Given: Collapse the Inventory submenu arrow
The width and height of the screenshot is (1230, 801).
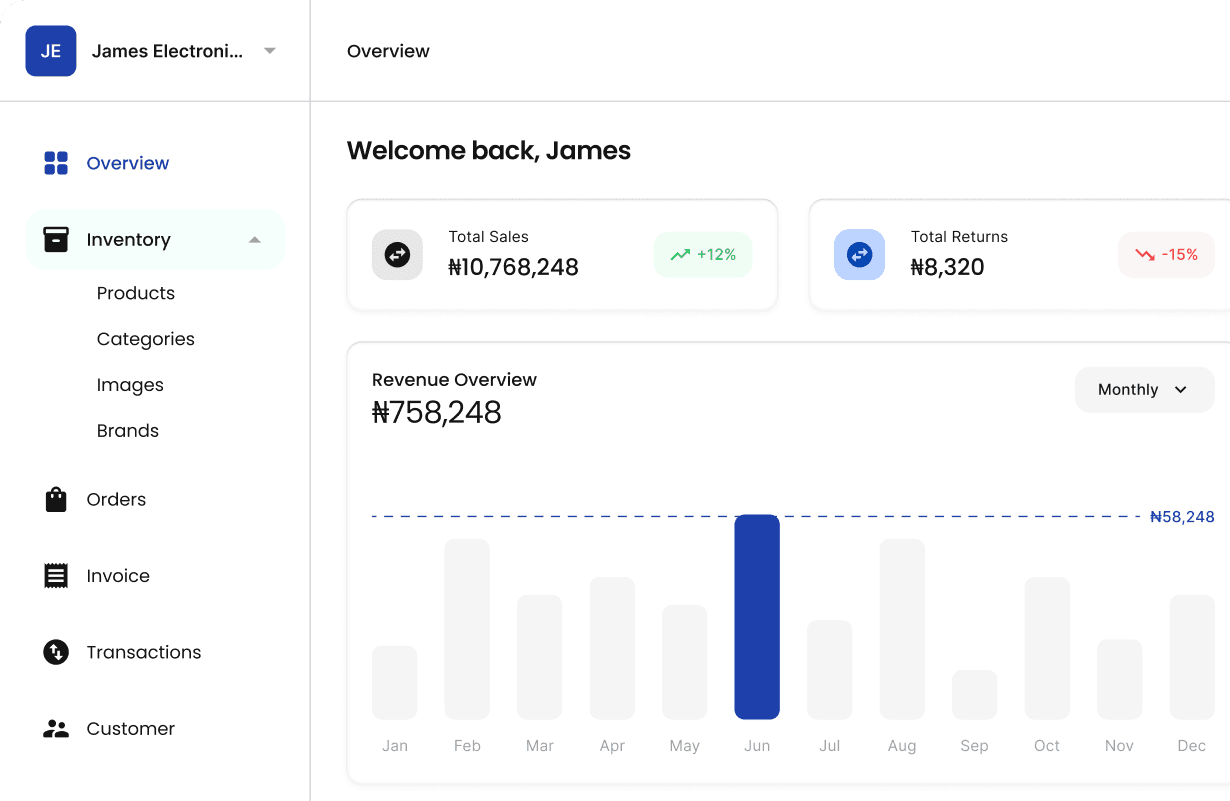Looking at the screenshot, I should 254,240.
